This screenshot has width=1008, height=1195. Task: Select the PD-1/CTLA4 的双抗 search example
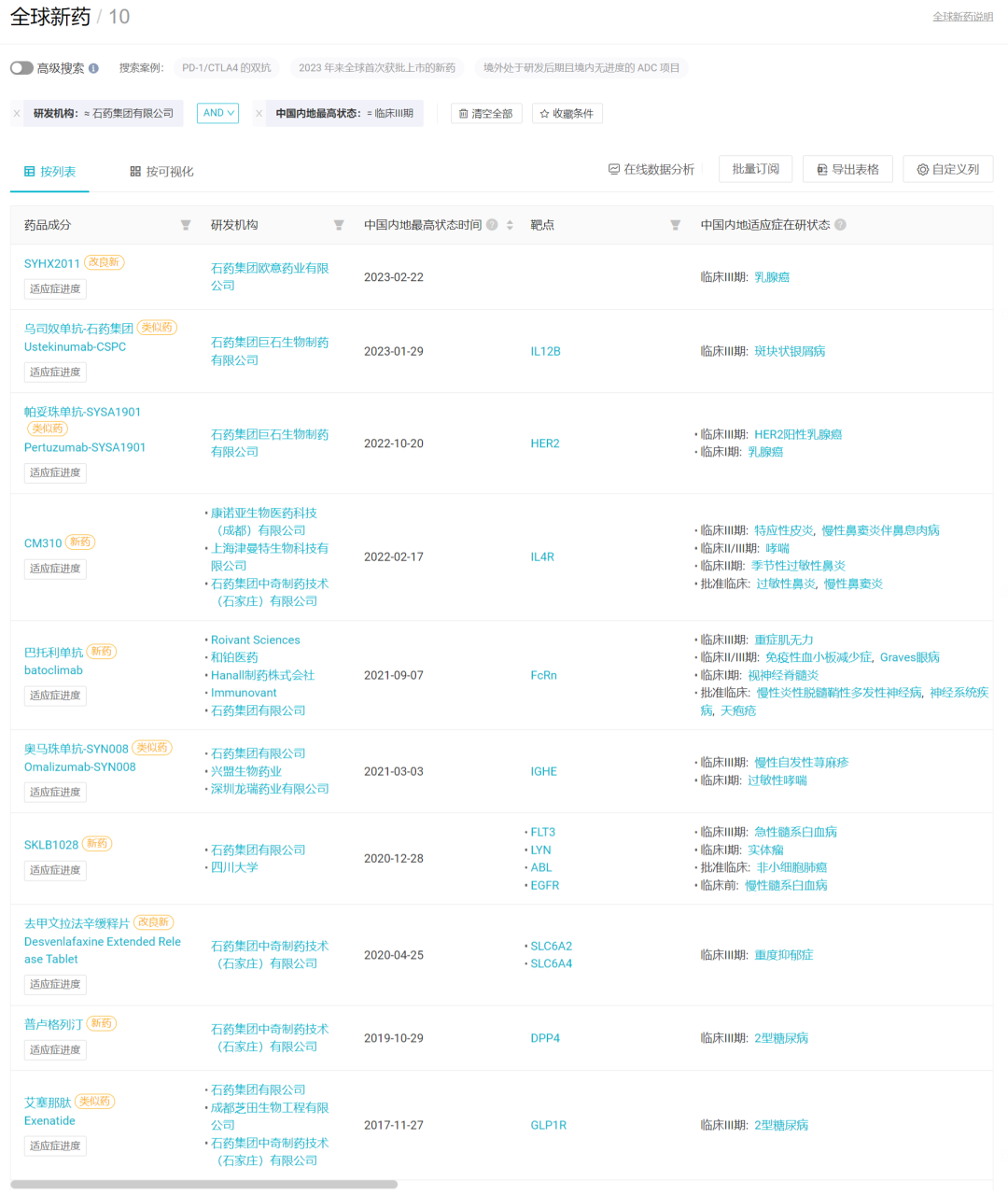tap(227, 68)
